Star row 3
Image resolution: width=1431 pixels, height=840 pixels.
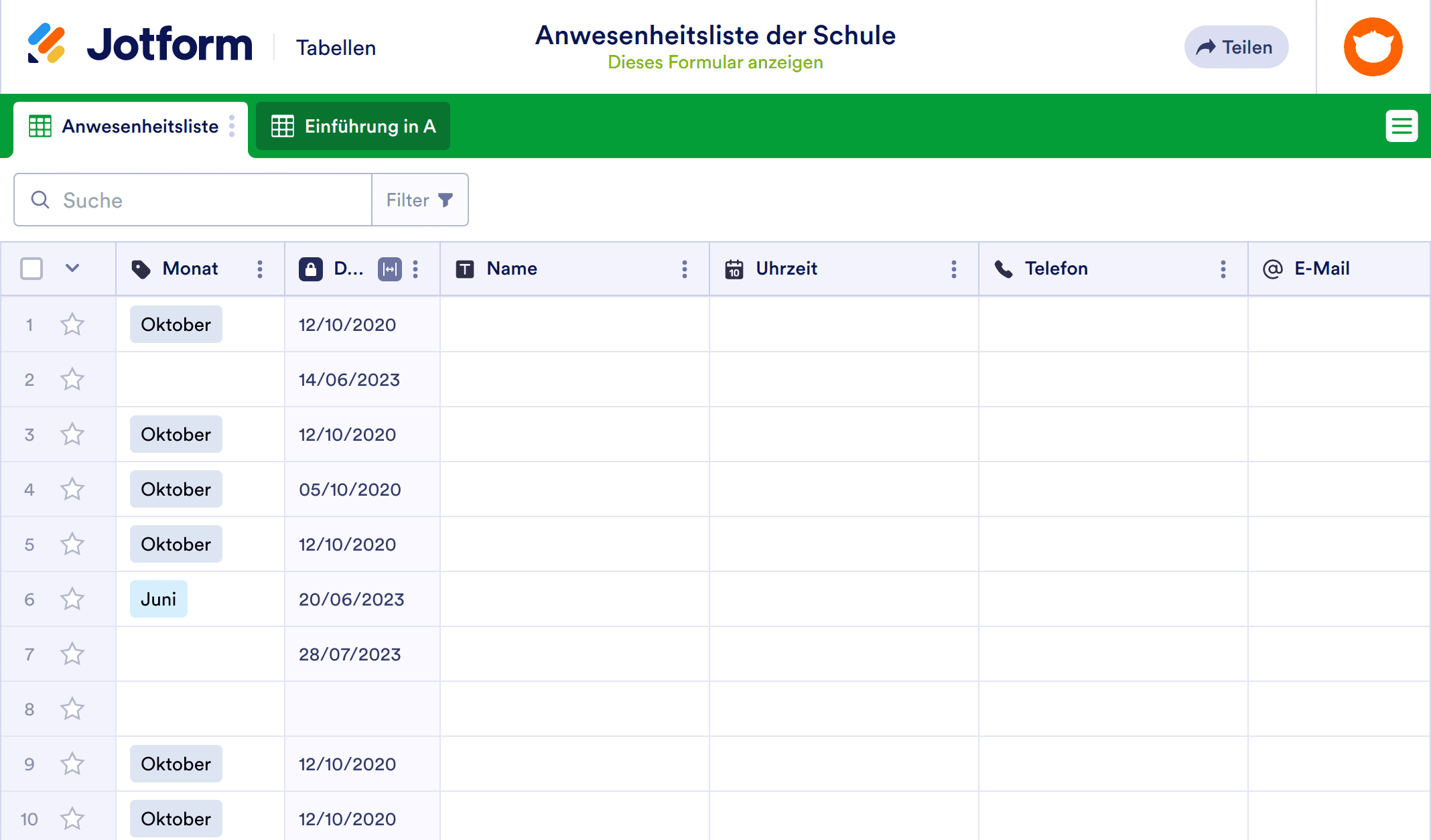pos(72,434)
